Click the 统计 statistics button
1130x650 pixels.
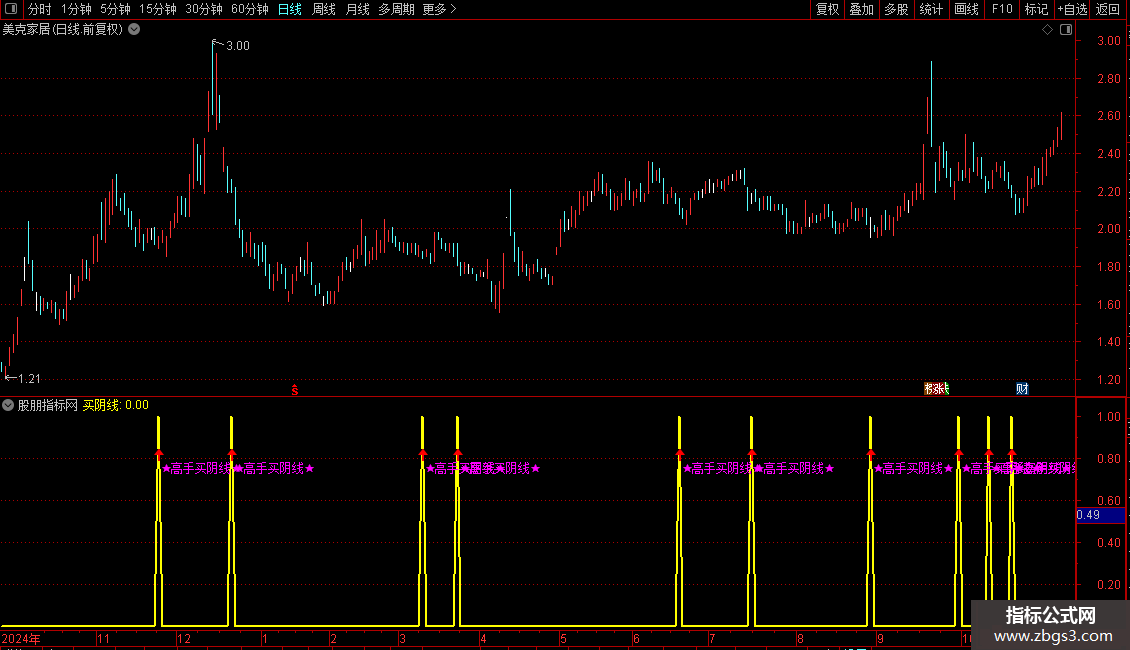(931, 9)
